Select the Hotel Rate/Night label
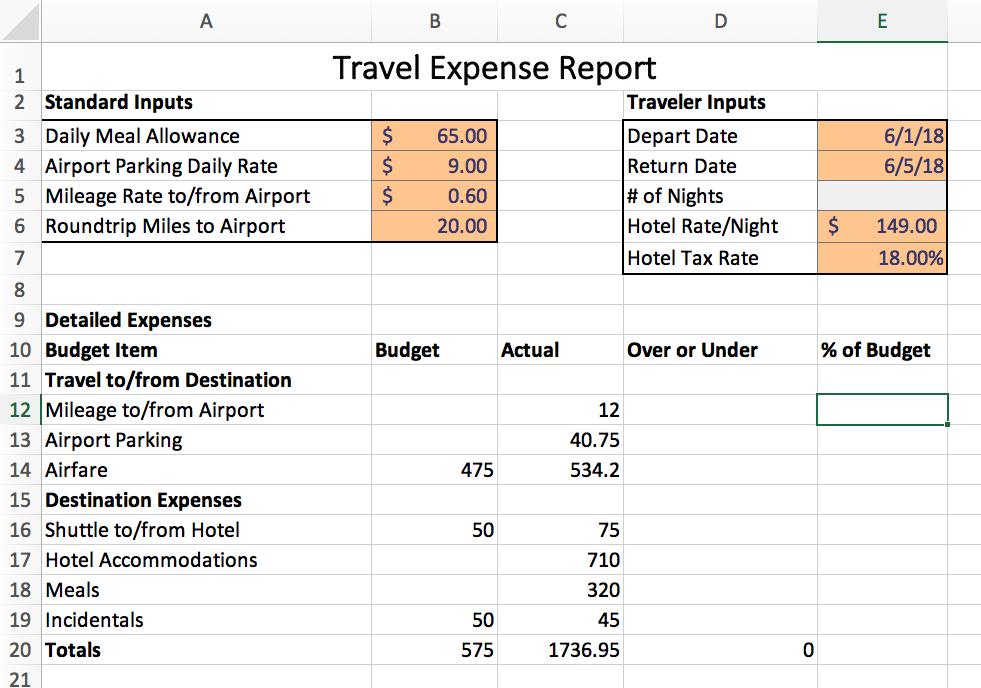 click(720, 226)
